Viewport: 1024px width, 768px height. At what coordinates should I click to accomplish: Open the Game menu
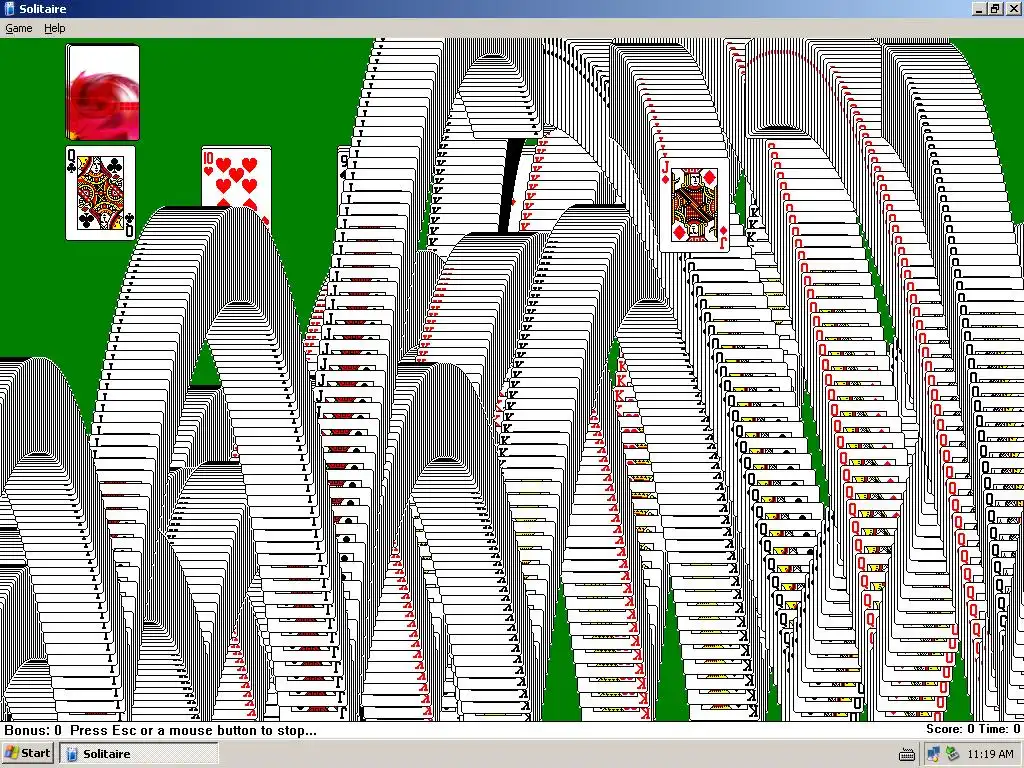(18, 28)
